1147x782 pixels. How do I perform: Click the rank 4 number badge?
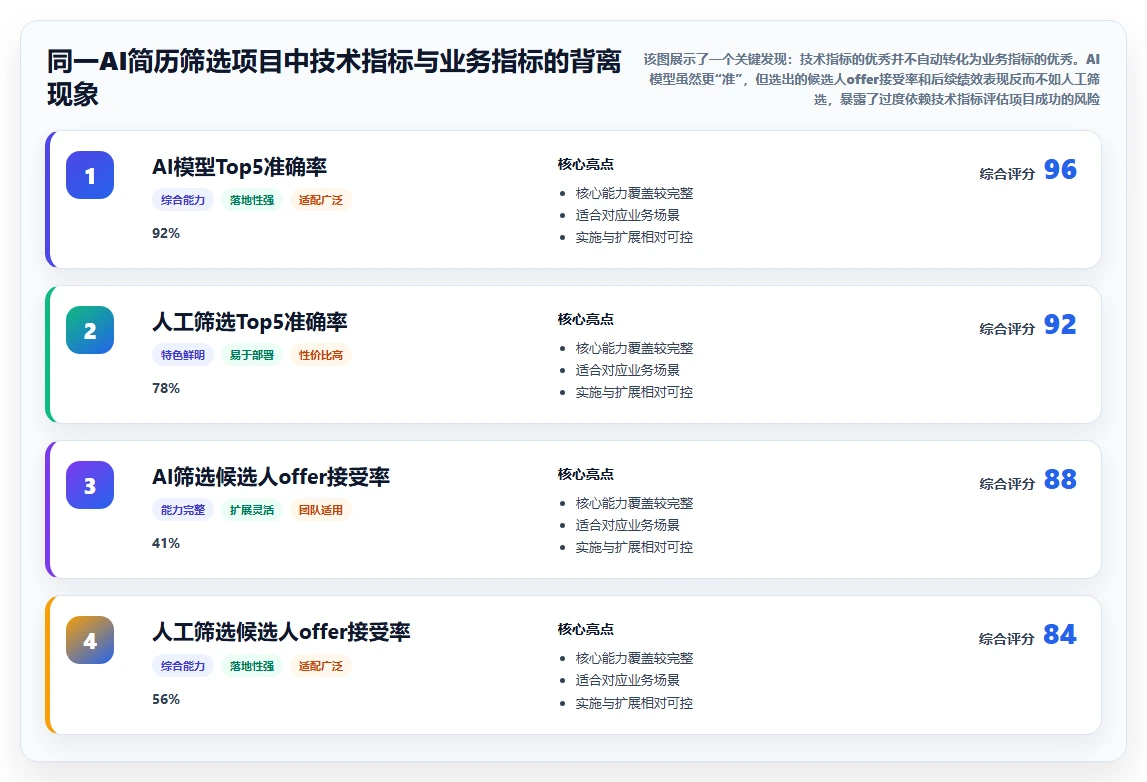click(x=90, y=641)
